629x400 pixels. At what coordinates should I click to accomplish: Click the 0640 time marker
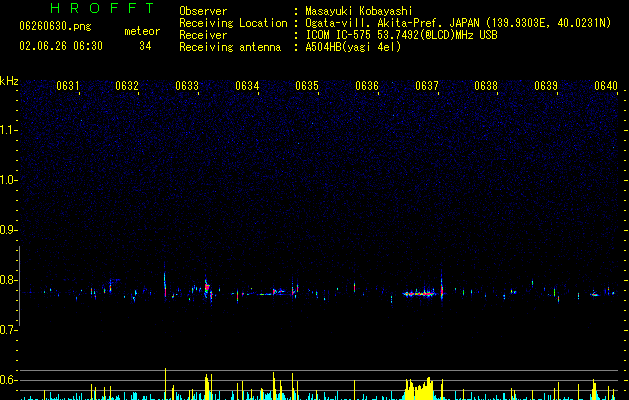coord(606,86)
